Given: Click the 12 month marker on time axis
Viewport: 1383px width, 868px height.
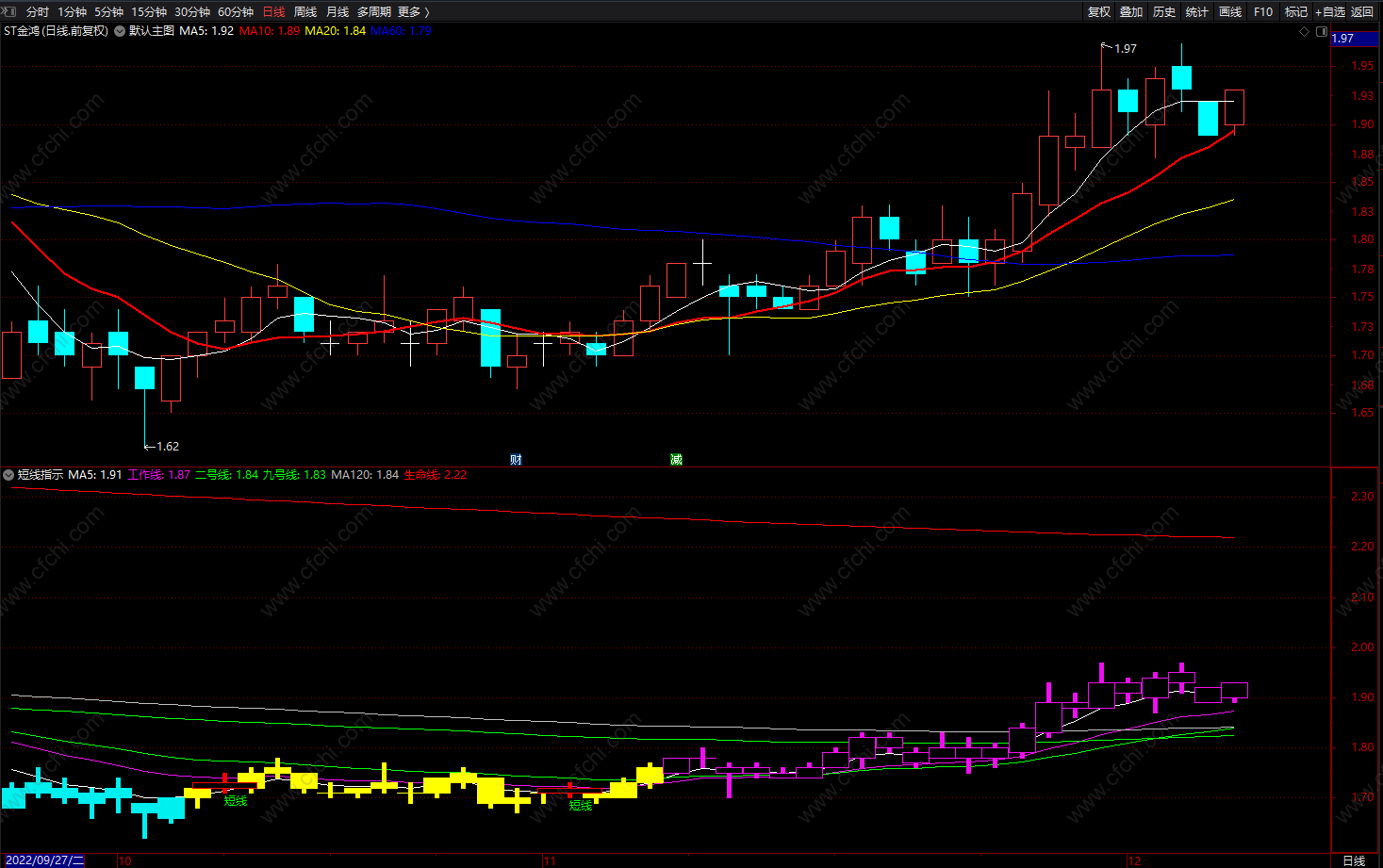Looking at the screenshot, I should (x=1134, y=860).
